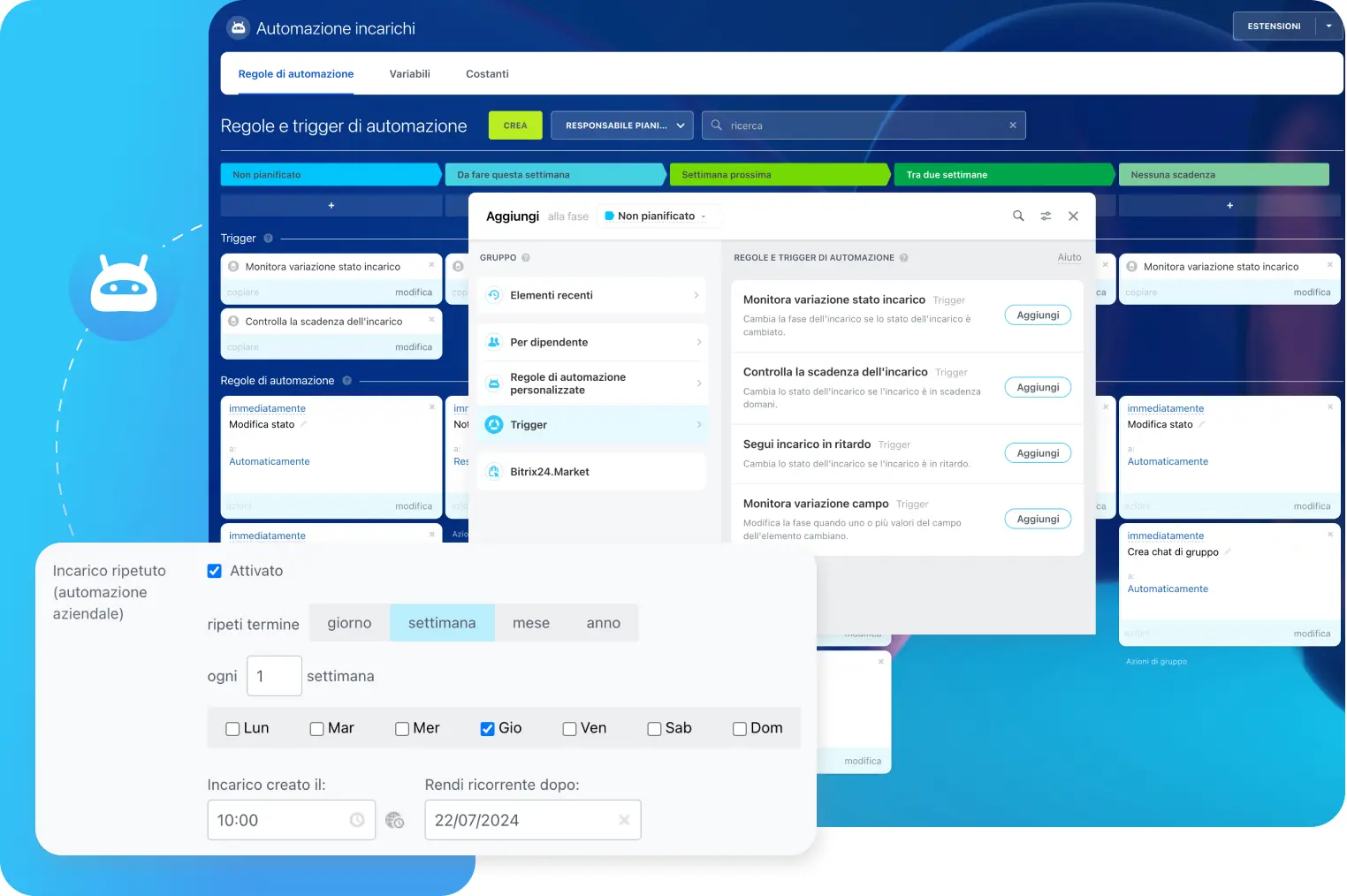Switch to Regole di automazione tab

coord(296,74)
